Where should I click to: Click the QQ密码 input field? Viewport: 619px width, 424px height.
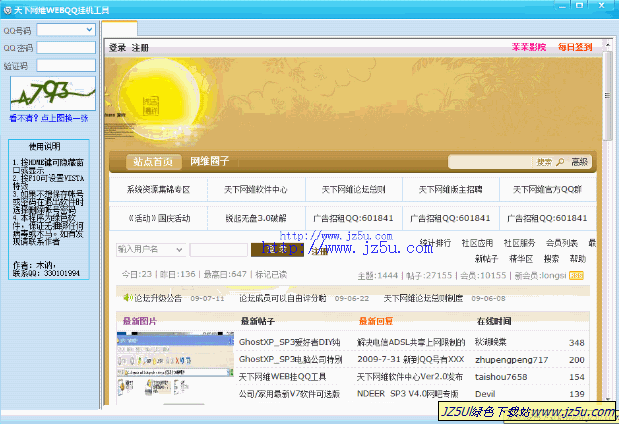click(x=66, y=47)
